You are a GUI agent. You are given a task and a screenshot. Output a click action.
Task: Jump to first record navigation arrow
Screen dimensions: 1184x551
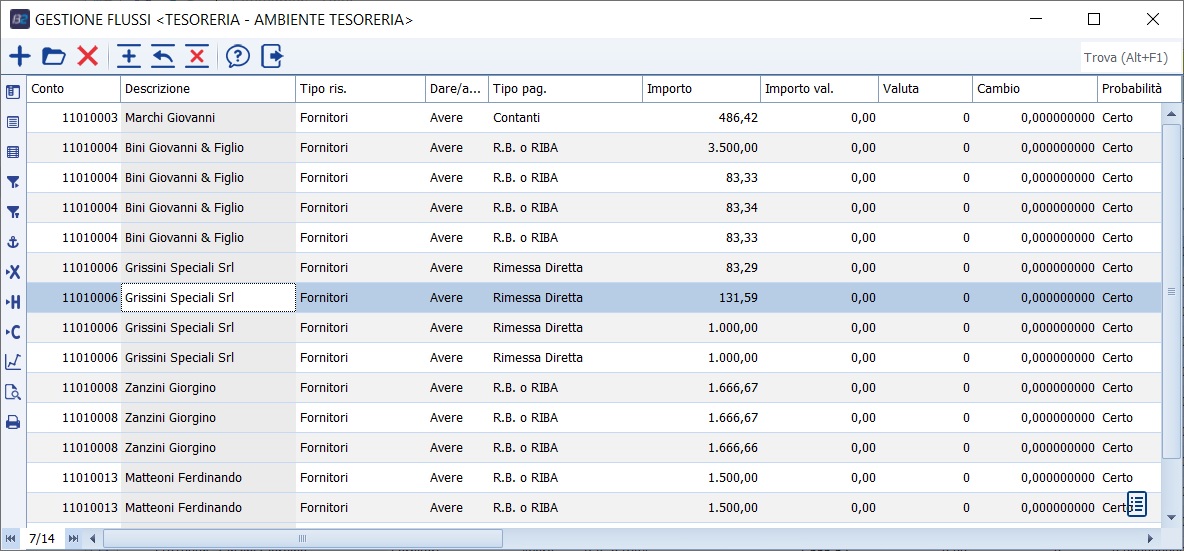tap(11, 539)
